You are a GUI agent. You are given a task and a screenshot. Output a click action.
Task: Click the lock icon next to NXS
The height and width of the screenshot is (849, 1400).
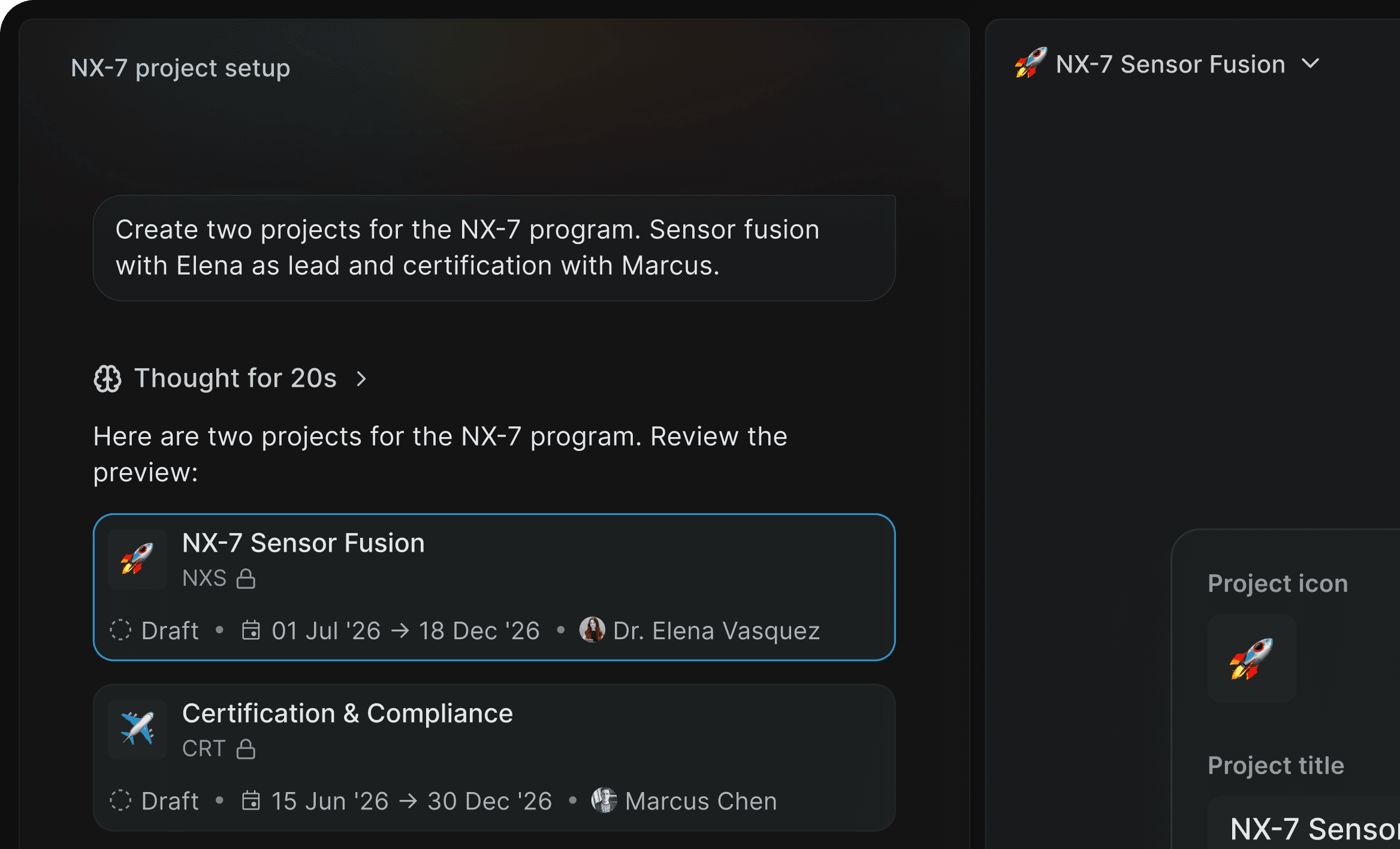246,579
